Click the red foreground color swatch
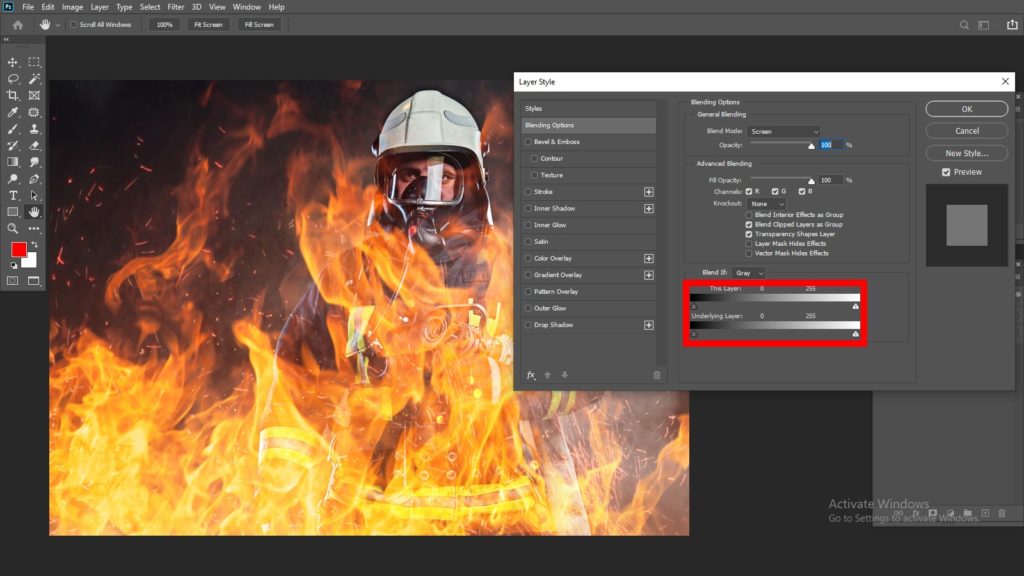Image resolution: width=1024 pixels, height=576 pixels. point(18,249)
